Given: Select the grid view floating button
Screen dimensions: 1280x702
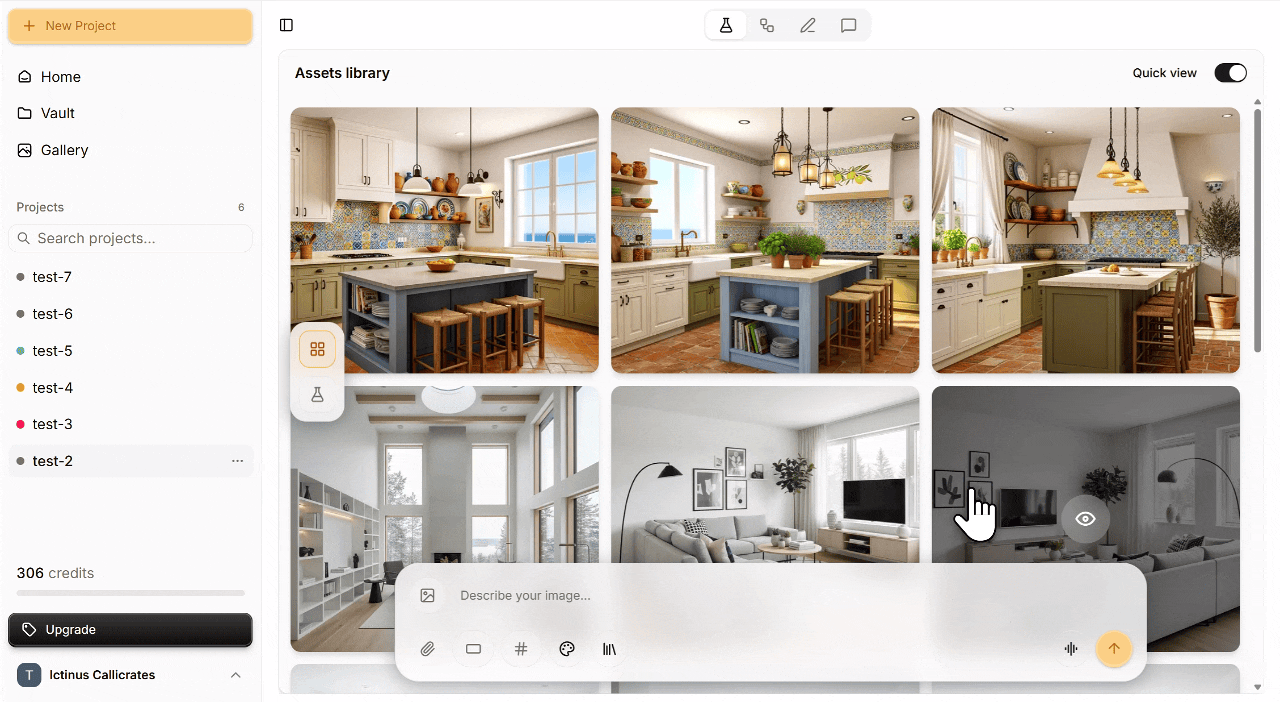Looking at the screenshot, I should 318,349.
